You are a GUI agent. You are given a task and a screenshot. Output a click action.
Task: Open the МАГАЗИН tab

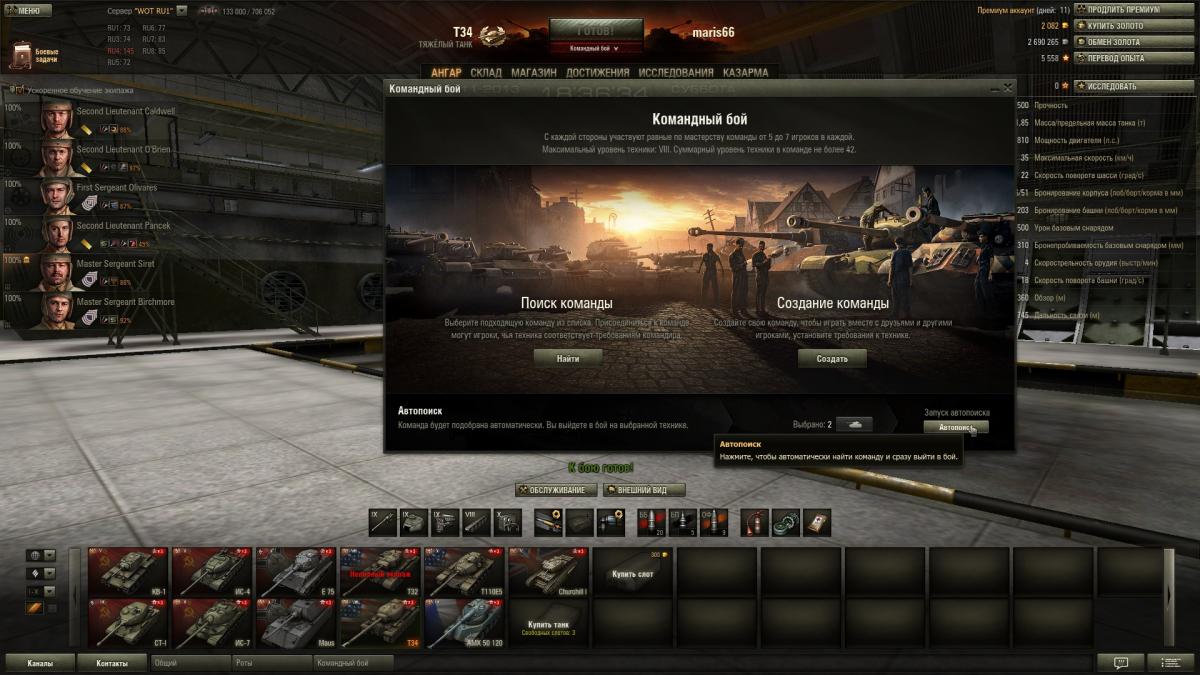(x=534, y=72)
